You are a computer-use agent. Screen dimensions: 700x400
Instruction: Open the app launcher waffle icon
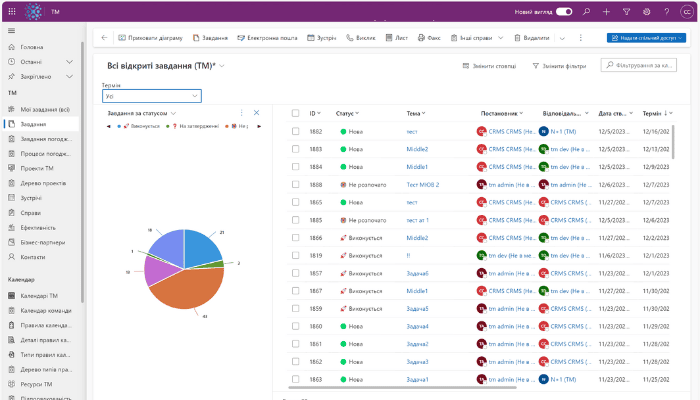pos(11,11)
